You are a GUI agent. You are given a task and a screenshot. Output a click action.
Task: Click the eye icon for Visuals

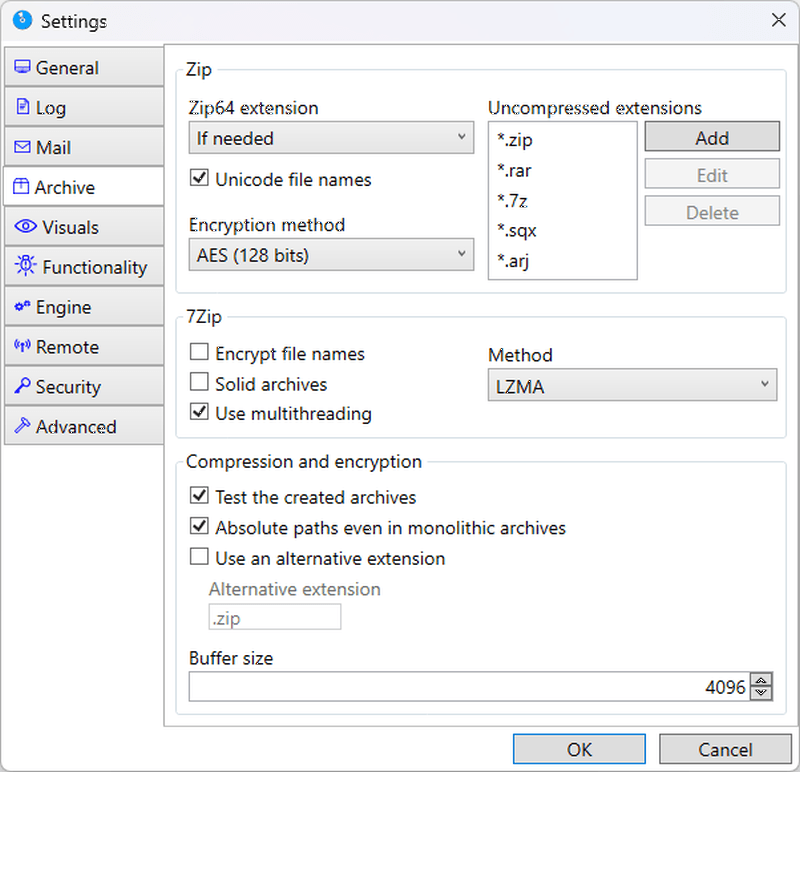25,226
